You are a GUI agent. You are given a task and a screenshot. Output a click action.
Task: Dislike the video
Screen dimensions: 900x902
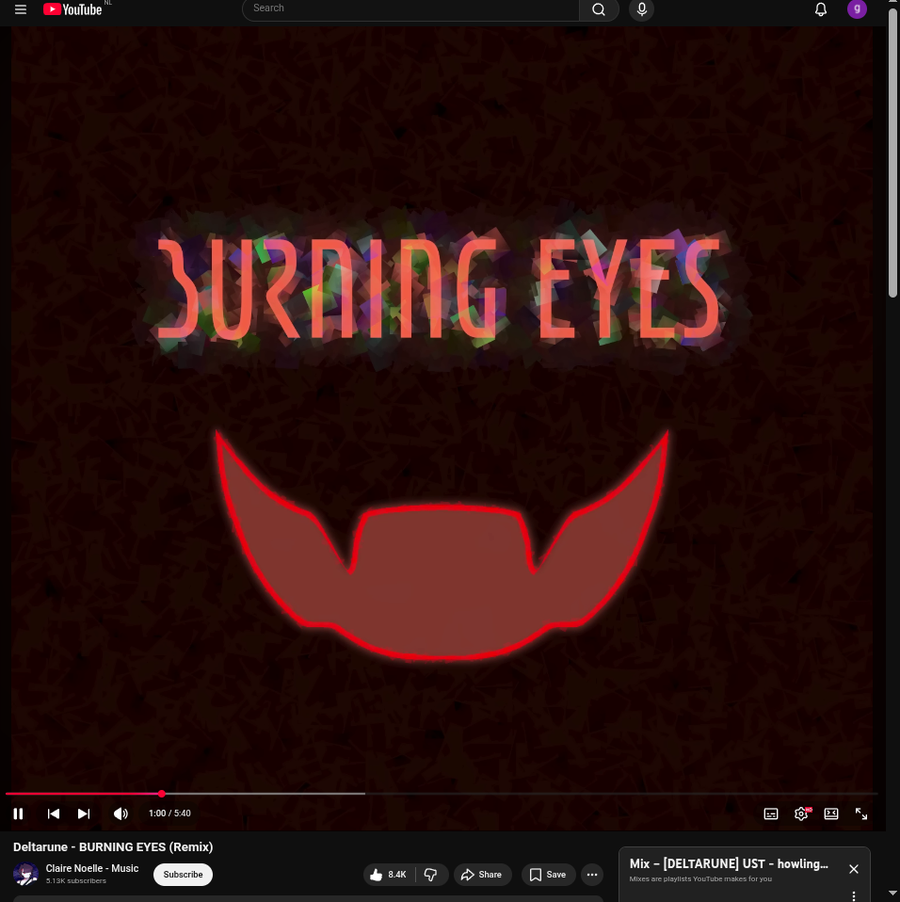[430, 874]
